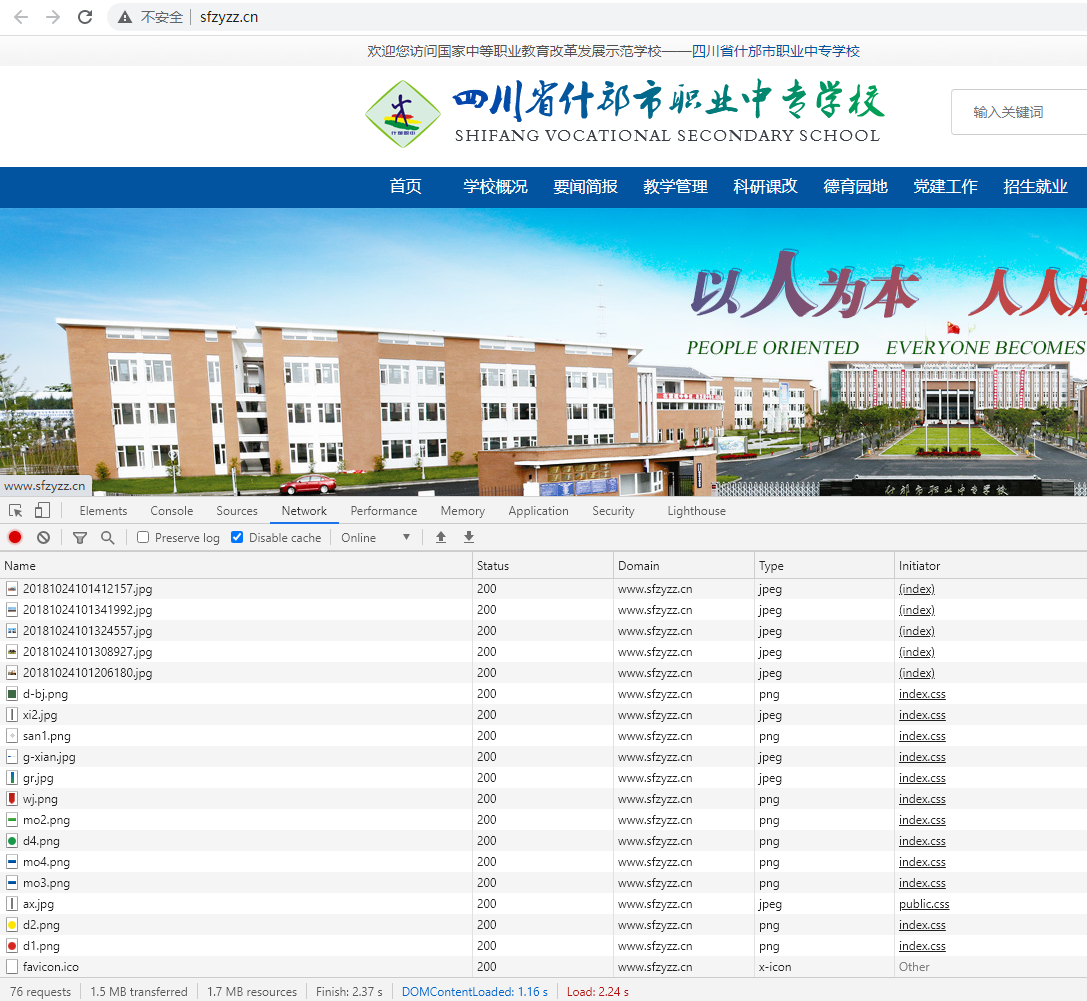Select the favicon.ico request row
The height and width of the screenshot is (1001, 1087).
pos(51,967)
